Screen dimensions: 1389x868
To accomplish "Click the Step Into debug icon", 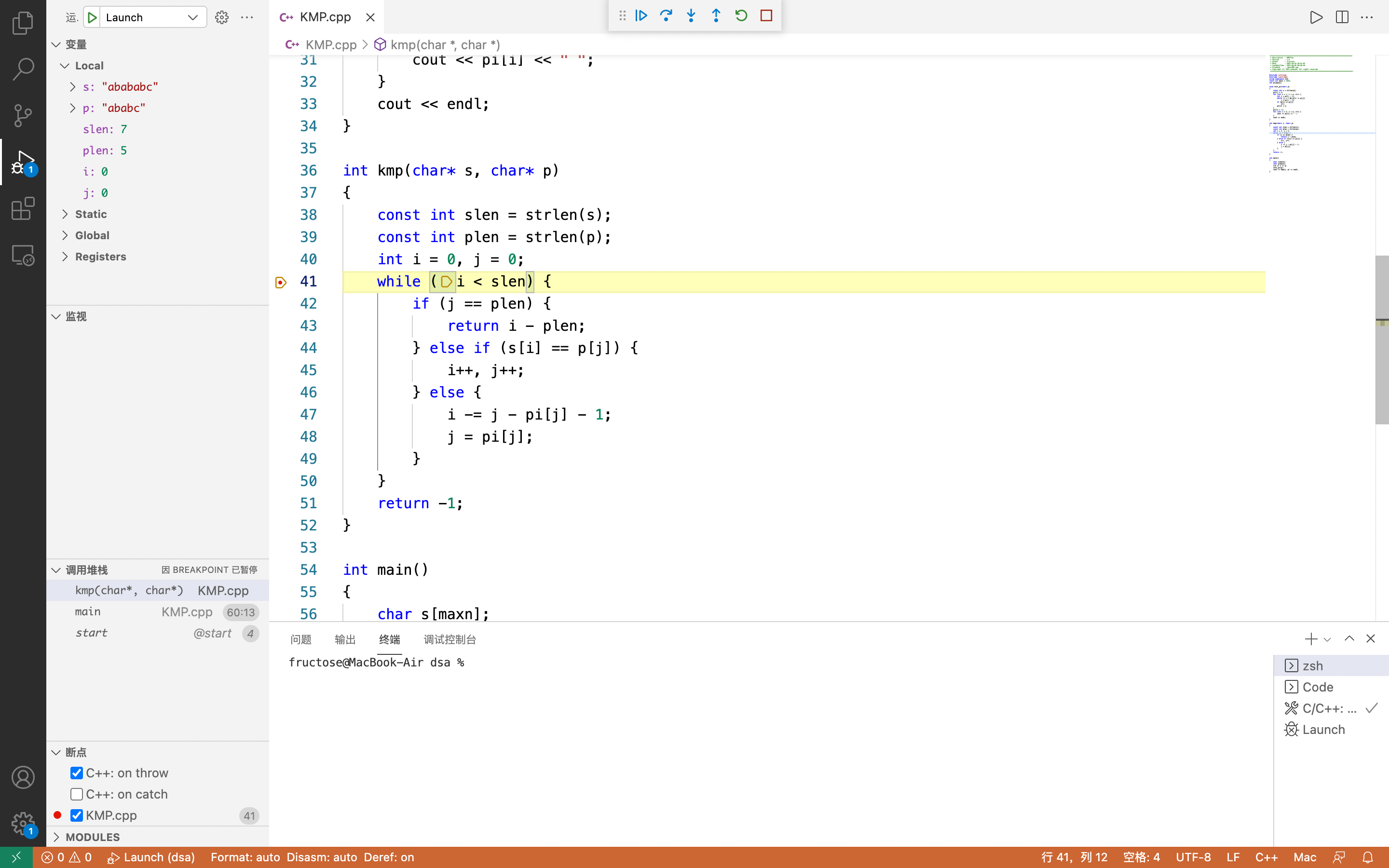I will pyautogui.click(x=691, y=15).
